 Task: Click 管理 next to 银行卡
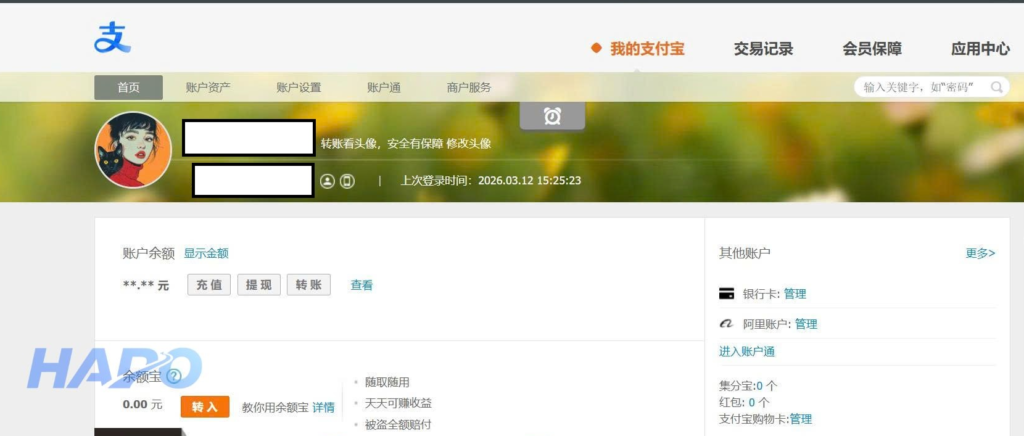click(795, 294)
